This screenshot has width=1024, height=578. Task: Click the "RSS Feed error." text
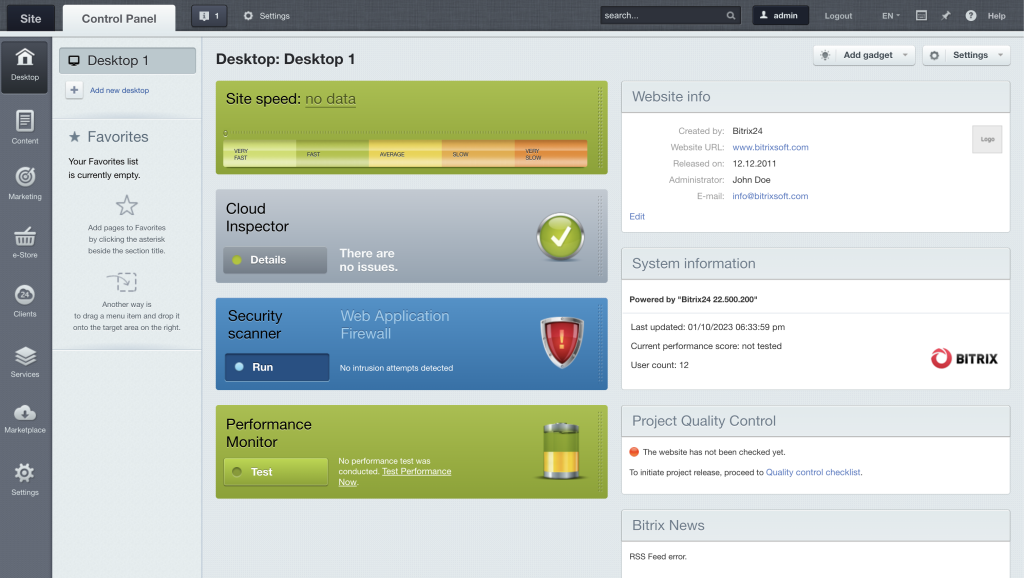click(x=658, y=556)
